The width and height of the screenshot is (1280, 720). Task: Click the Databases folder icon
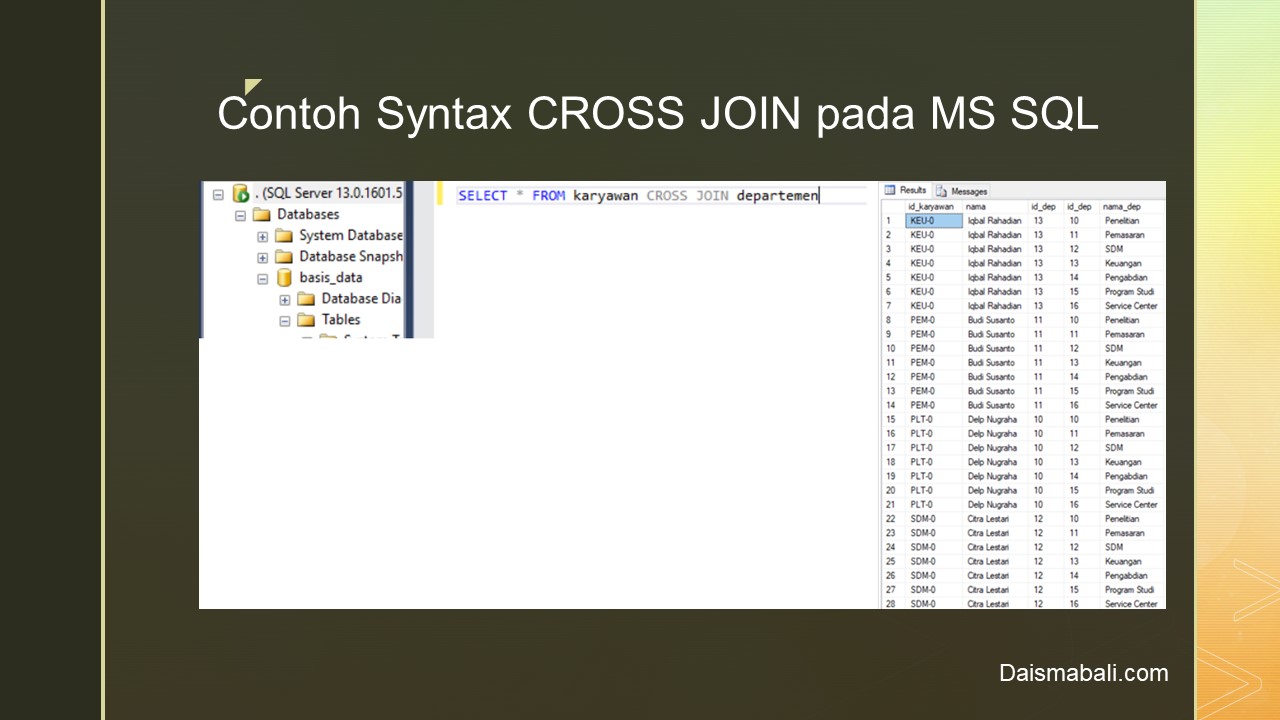pyautogui.click(x=262, y=215)
